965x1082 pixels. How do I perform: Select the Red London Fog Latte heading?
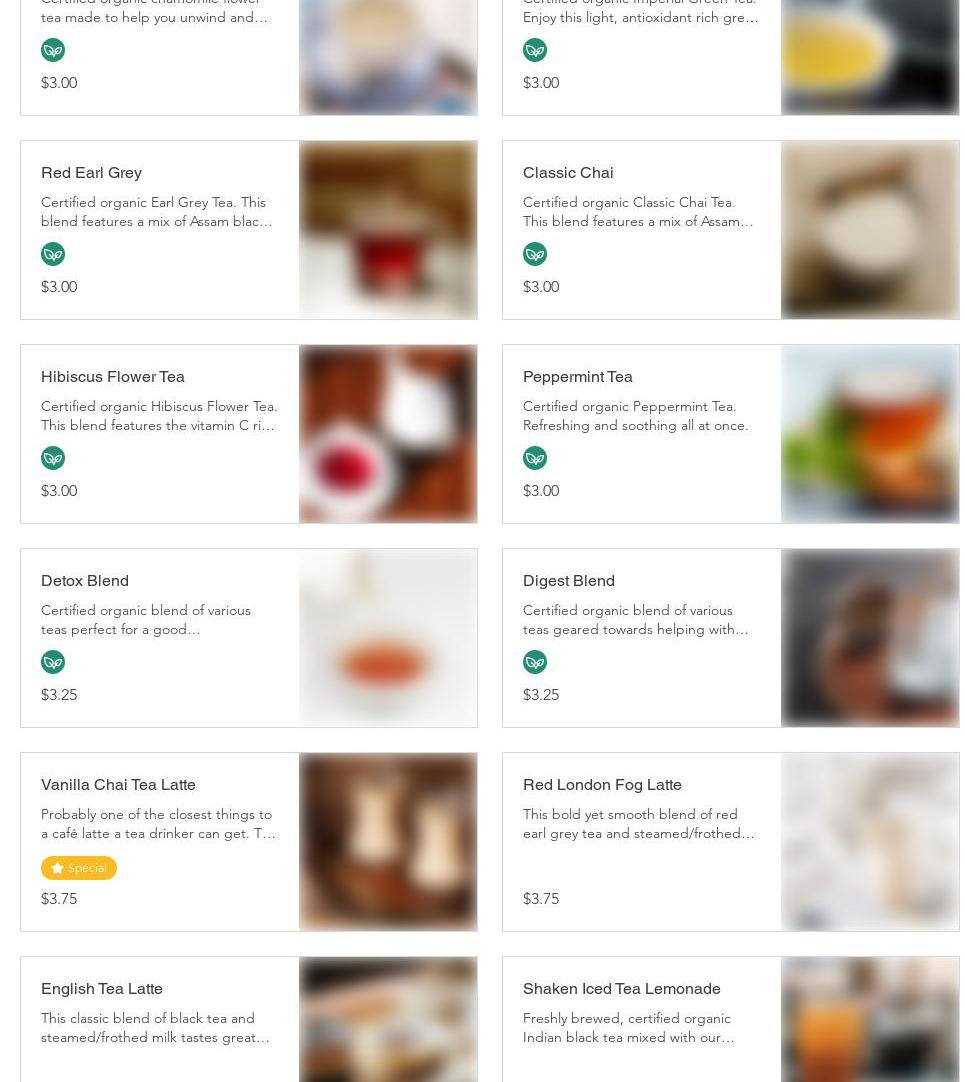coord(602,785)
